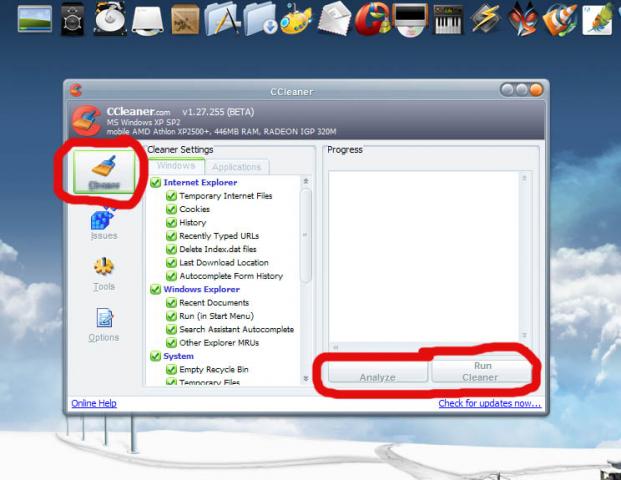This screenshot has width=621, height=480.
Task: Click Progress panel scroll up arrow
Action: coord(524,178)
